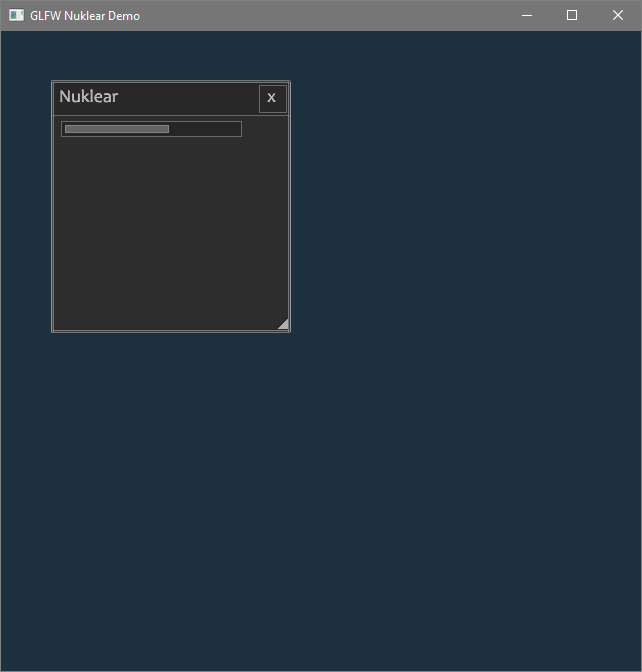Click the GLFW Nuklear Demo app icon
The width and height of the screenshot is (642, 672).
[x=16, y=15]
